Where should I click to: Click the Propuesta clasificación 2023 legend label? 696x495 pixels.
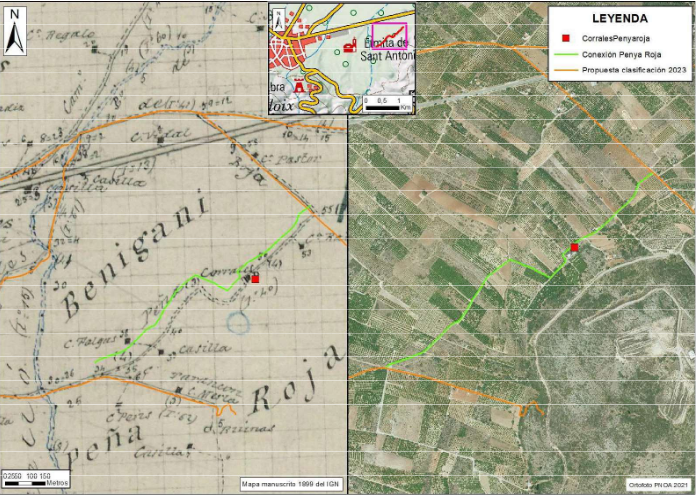(634, 70)
